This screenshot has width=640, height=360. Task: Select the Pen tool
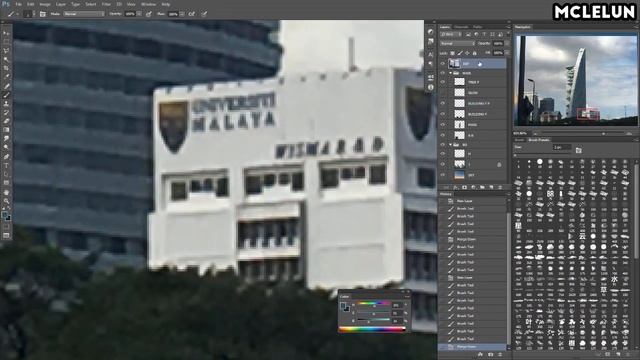(x=6, y=156)
